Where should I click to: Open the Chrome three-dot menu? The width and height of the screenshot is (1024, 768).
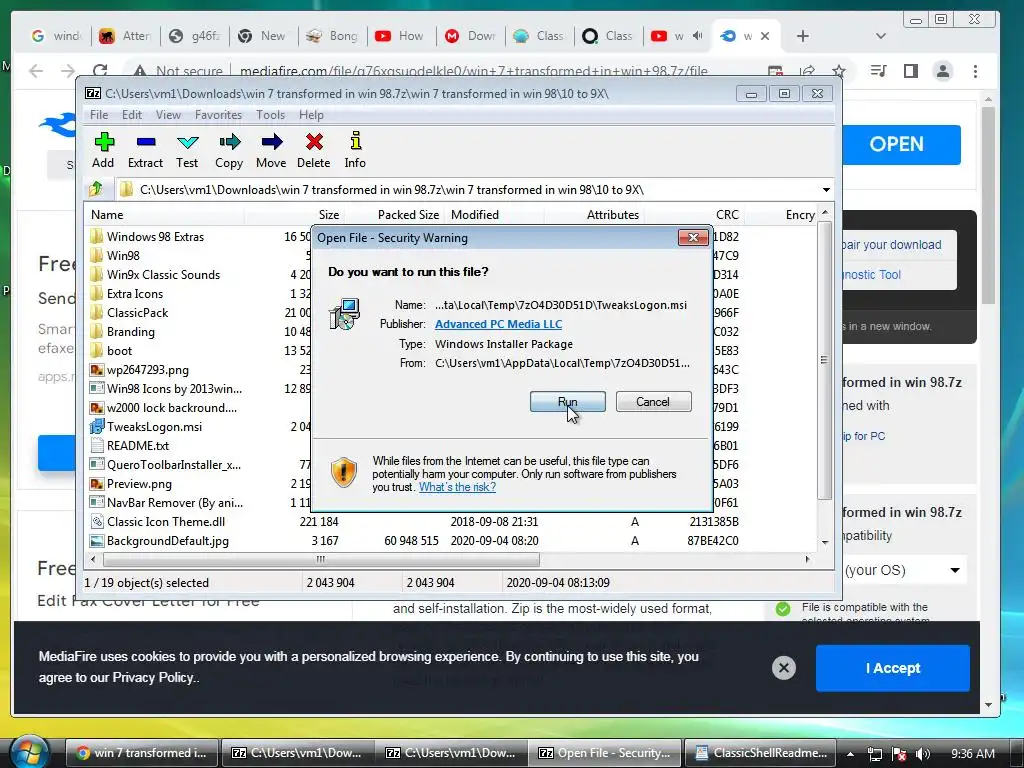(x=975, y=71)
